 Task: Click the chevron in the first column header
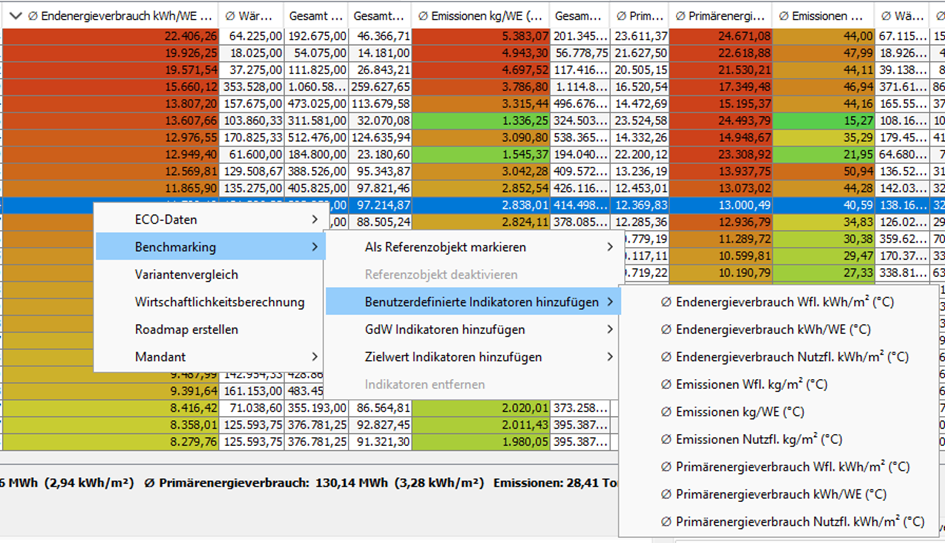(15, 15)
